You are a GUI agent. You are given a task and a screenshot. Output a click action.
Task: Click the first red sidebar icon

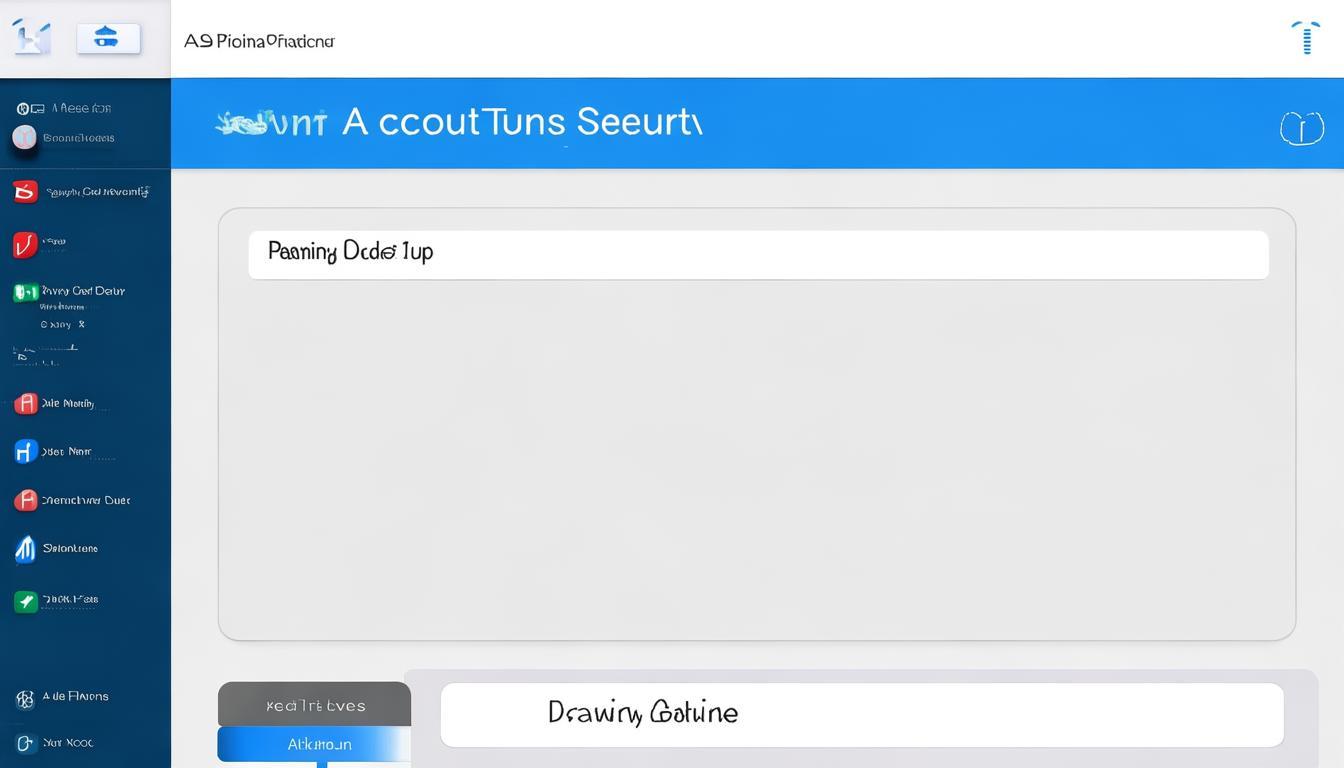point(25,191)
